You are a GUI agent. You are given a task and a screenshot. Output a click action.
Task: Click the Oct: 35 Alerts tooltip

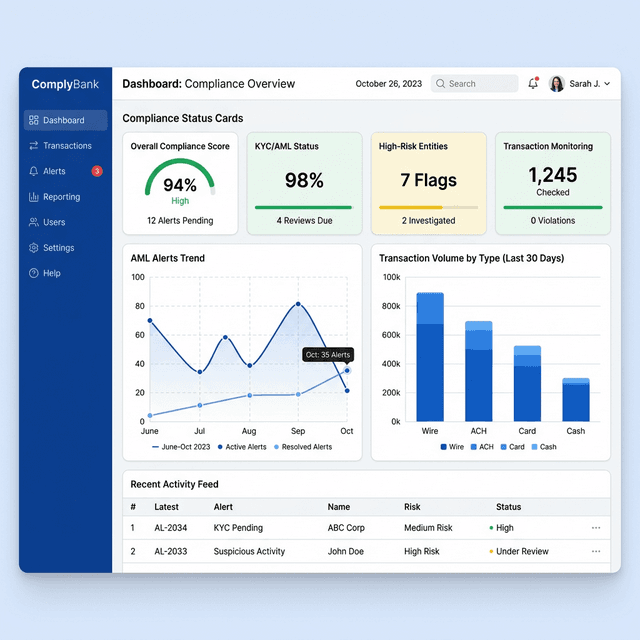tap(328, 355)
